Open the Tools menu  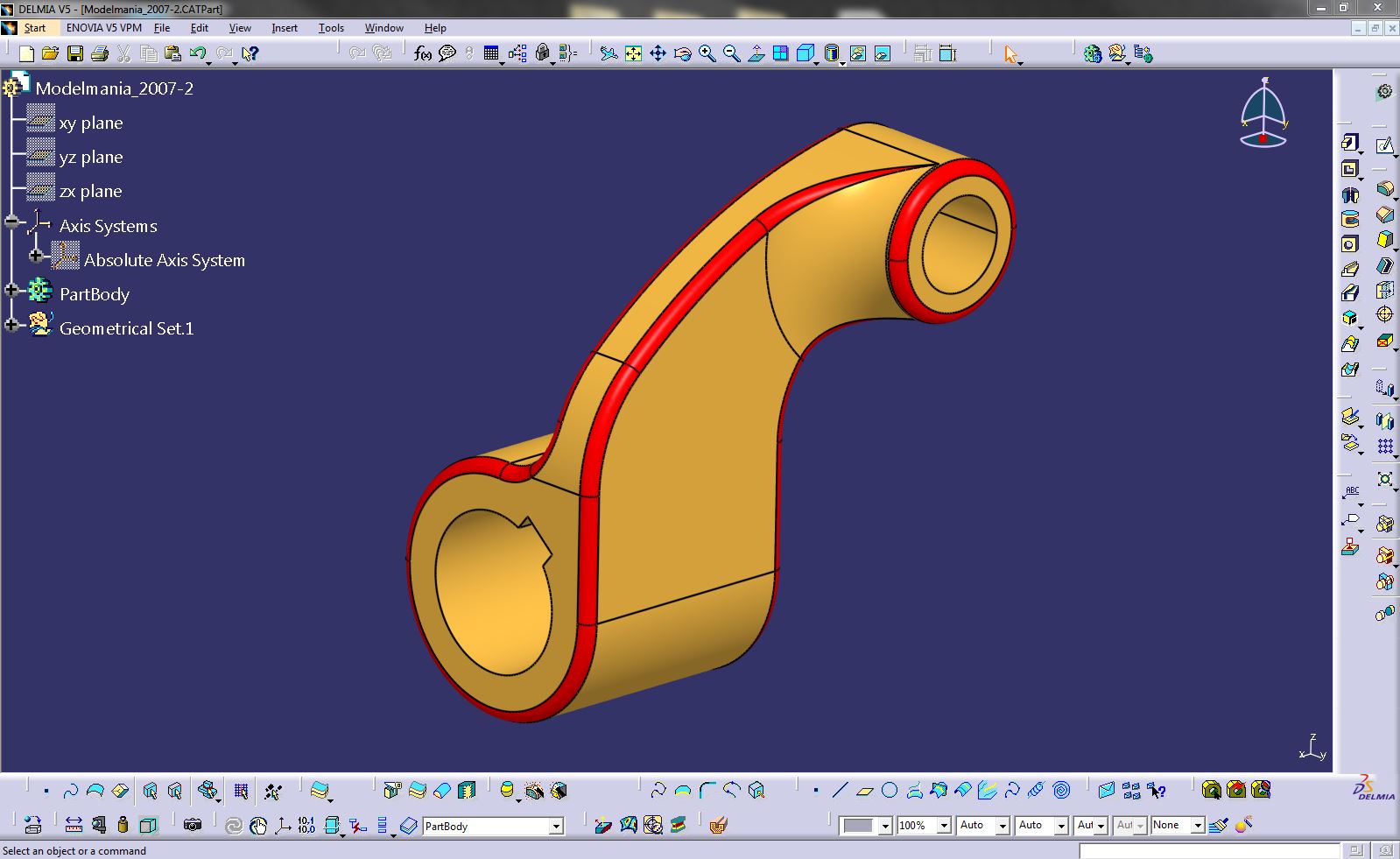point(331,28)
